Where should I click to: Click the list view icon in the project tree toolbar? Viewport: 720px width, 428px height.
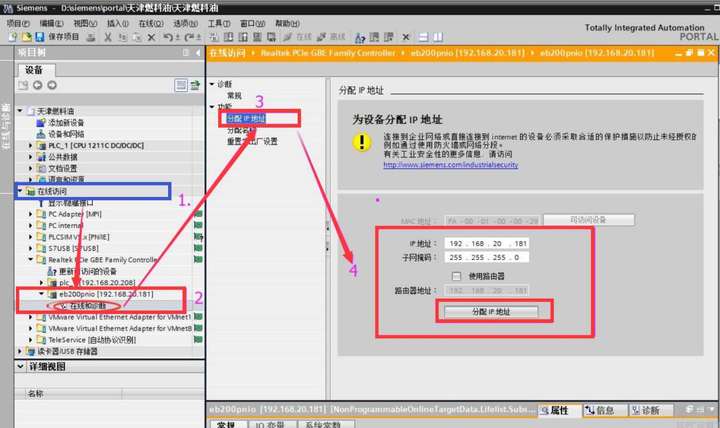(181, 85)
